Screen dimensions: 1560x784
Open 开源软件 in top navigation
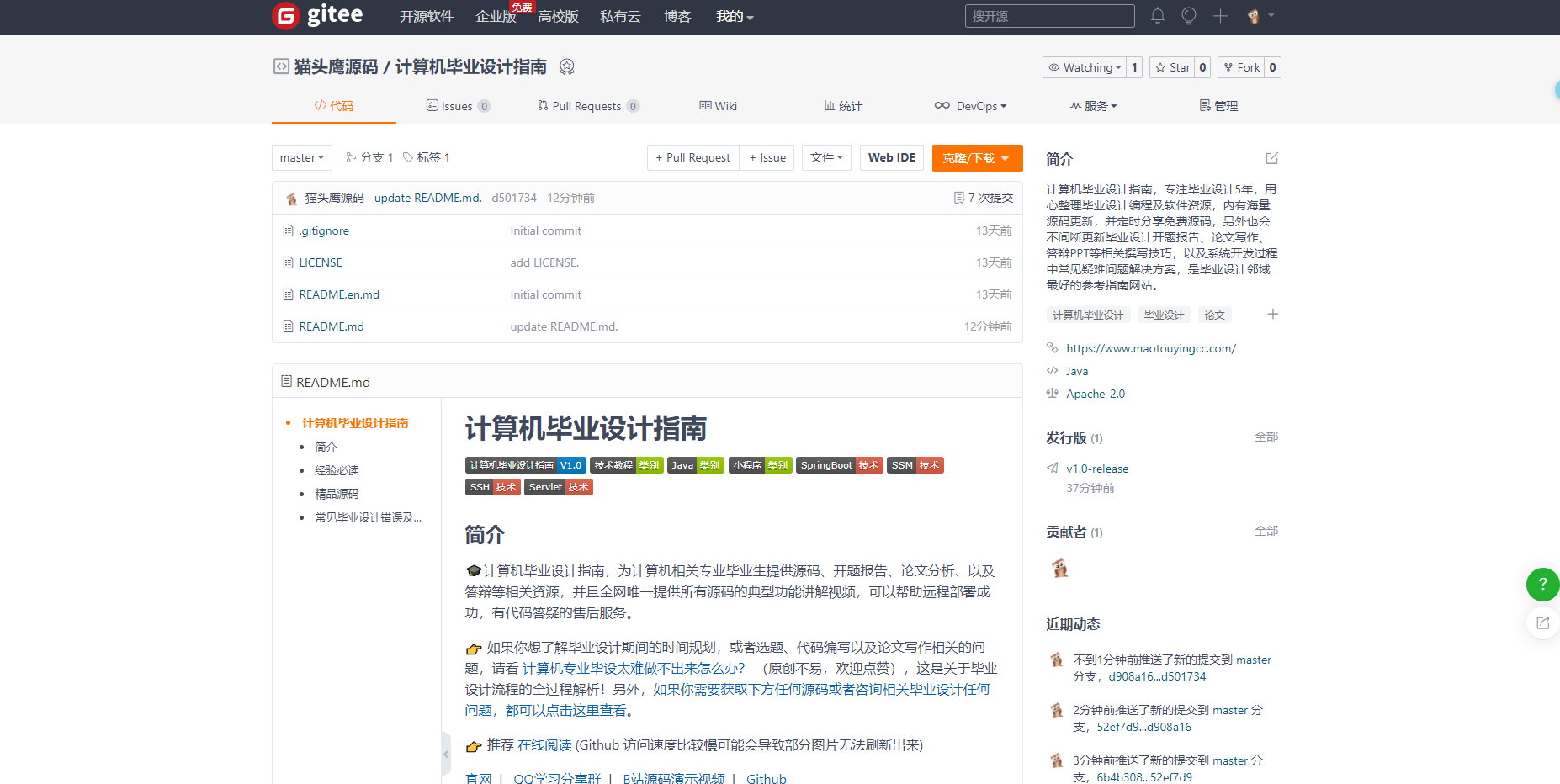pyautogui.click(x=427, y=17)
